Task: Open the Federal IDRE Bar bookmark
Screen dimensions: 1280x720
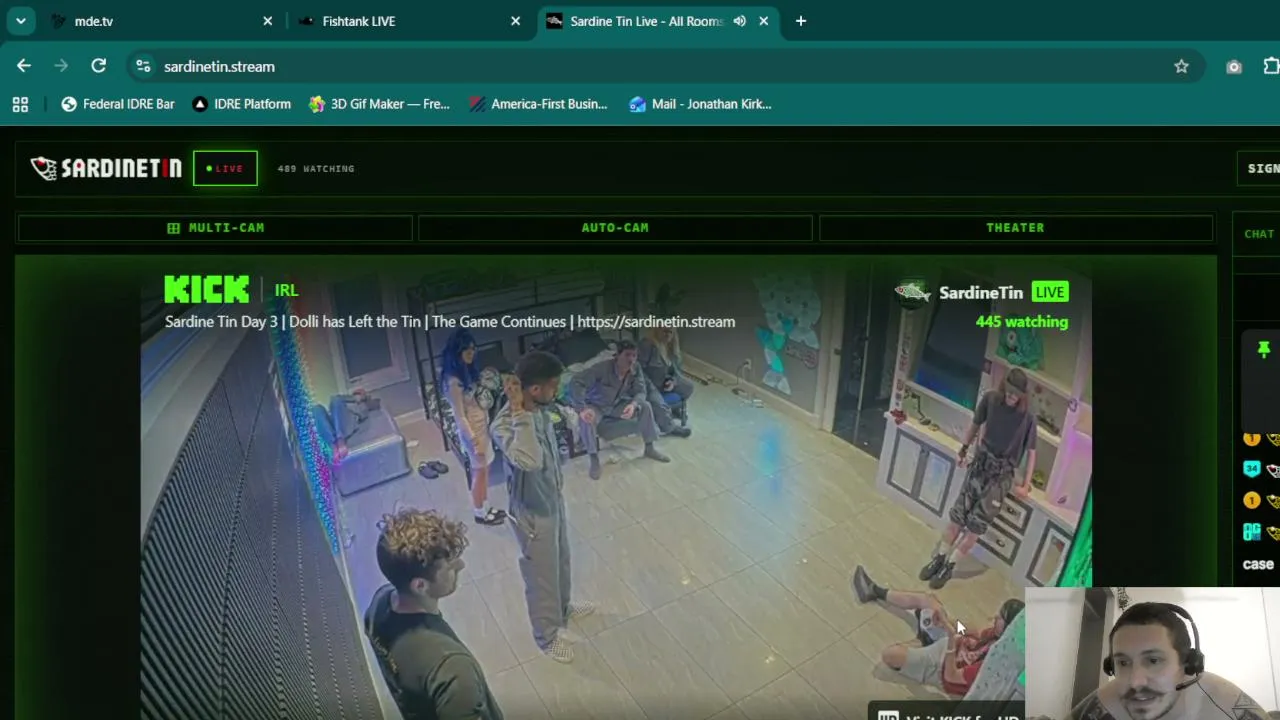Action: tap(118, 104)
